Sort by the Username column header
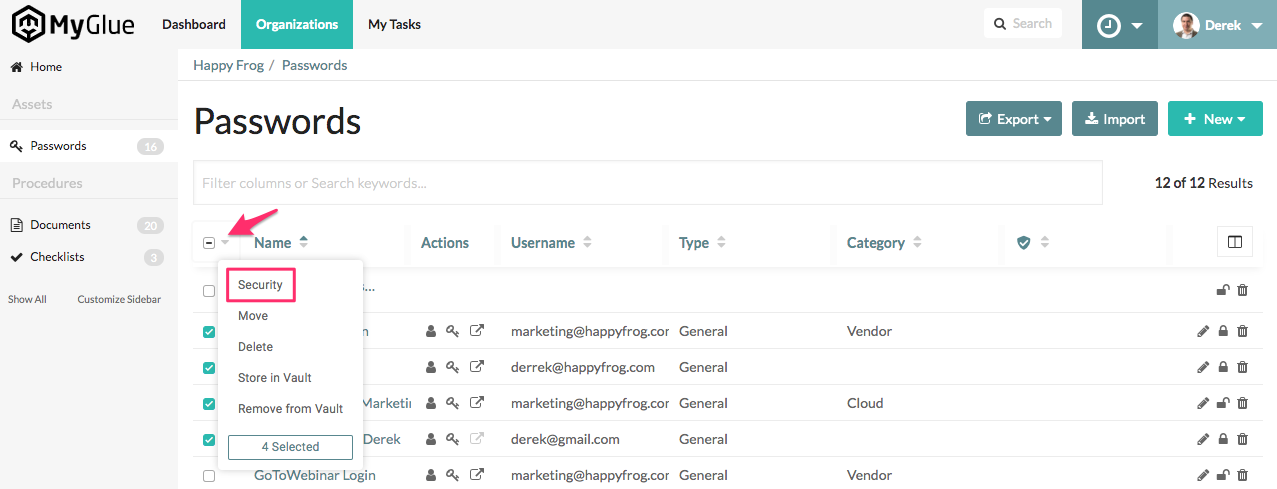 click(543, 243)
